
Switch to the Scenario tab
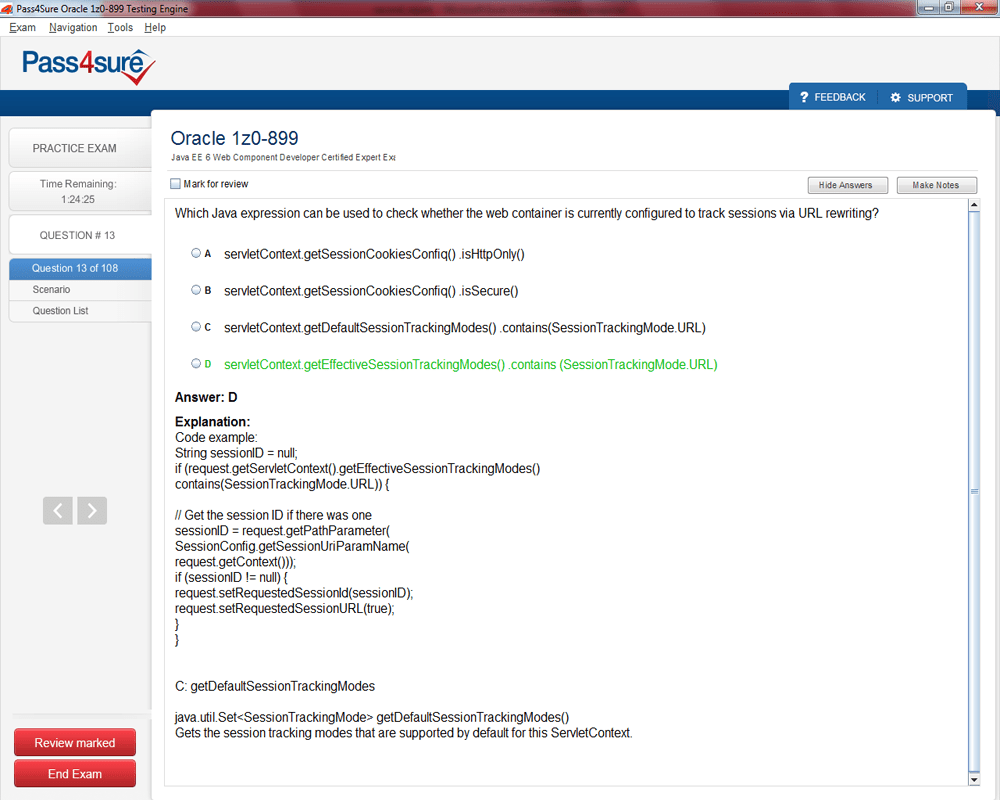pos(80,290)
